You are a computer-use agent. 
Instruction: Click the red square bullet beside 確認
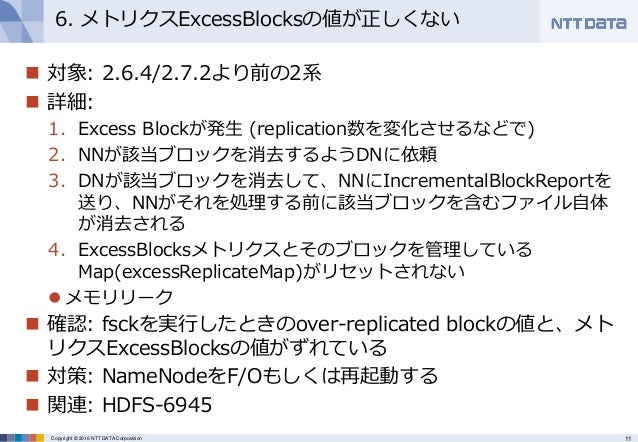point(32,324)
